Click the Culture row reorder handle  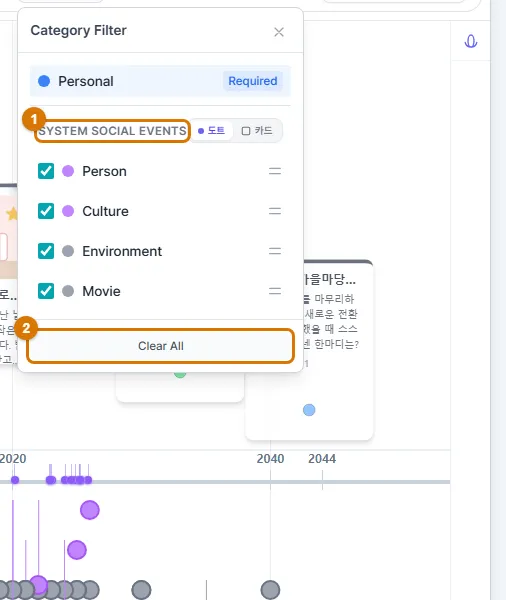[275, 211]
